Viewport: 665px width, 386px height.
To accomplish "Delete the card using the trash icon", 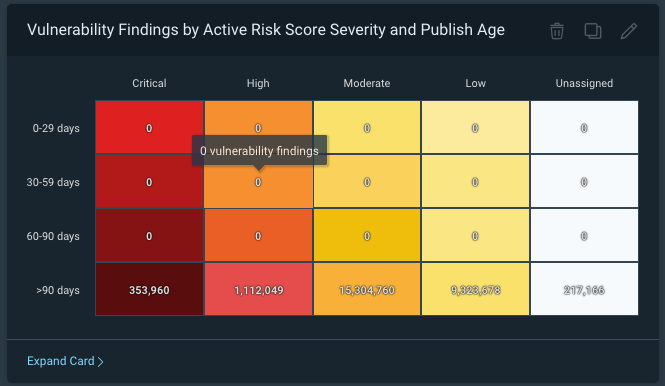I will tap(557, 31).
